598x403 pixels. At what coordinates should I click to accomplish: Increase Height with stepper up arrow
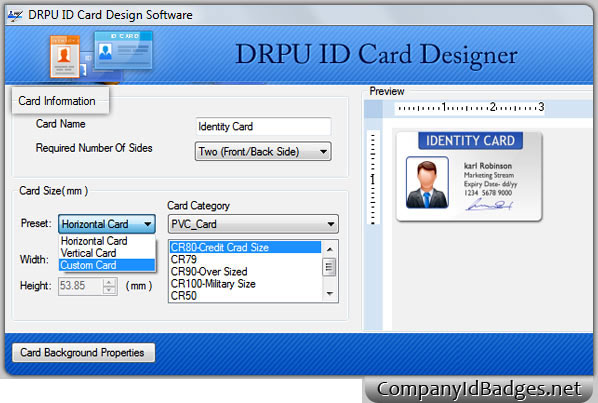(109, 283)
